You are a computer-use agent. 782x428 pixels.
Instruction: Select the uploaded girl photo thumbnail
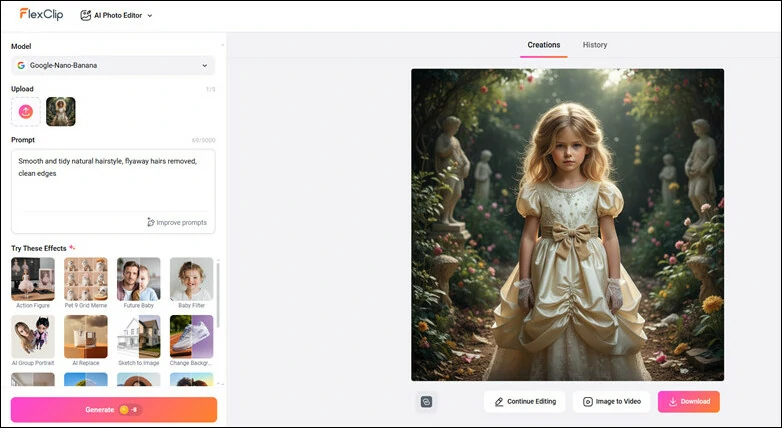[x=61, y=111]
